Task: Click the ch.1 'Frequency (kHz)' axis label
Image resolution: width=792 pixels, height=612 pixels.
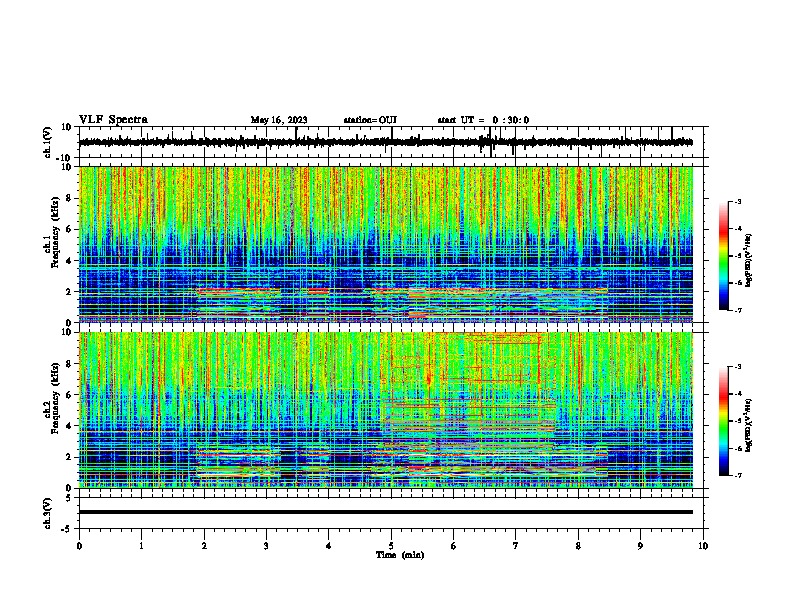Action: [x=55, y=233]
